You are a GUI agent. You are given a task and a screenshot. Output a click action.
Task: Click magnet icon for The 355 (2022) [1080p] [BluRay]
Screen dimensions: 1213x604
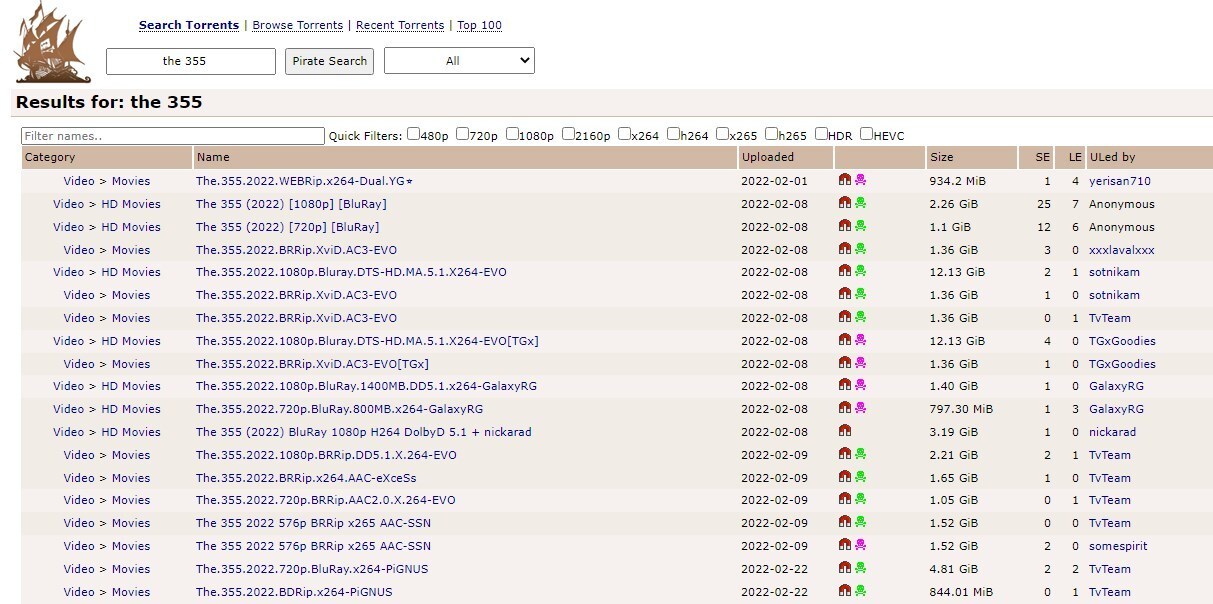pos(844,204)
